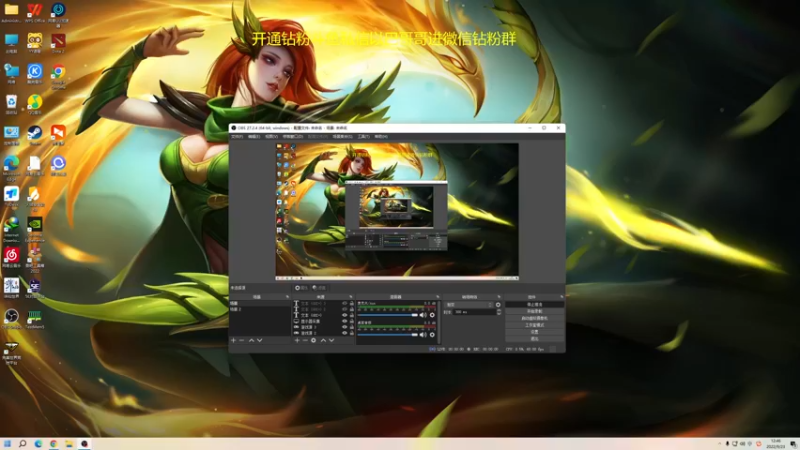This screenshot has height=450, width=800.
Task: Open 桌面音频 audio settings gear
Action: pyautogui.click(x=432, y=335)
